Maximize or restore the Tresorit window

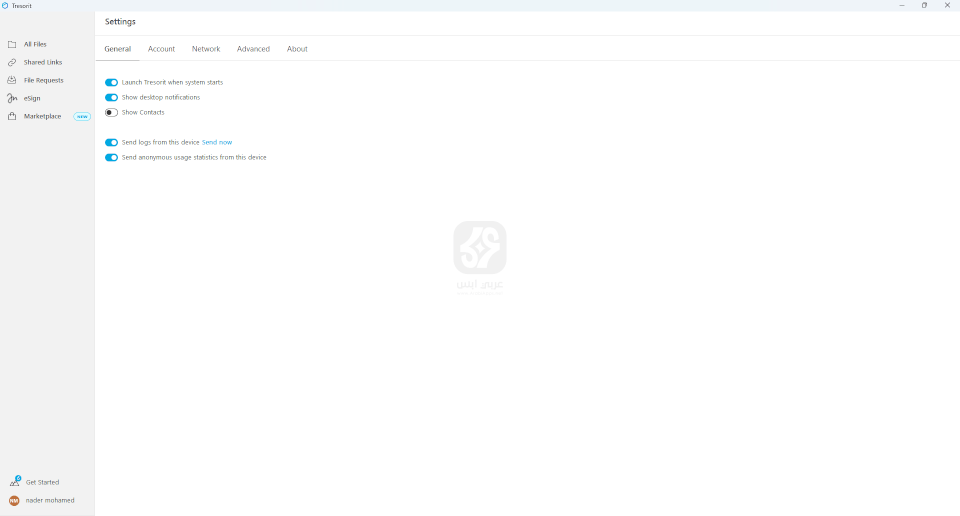click(924, 5)
